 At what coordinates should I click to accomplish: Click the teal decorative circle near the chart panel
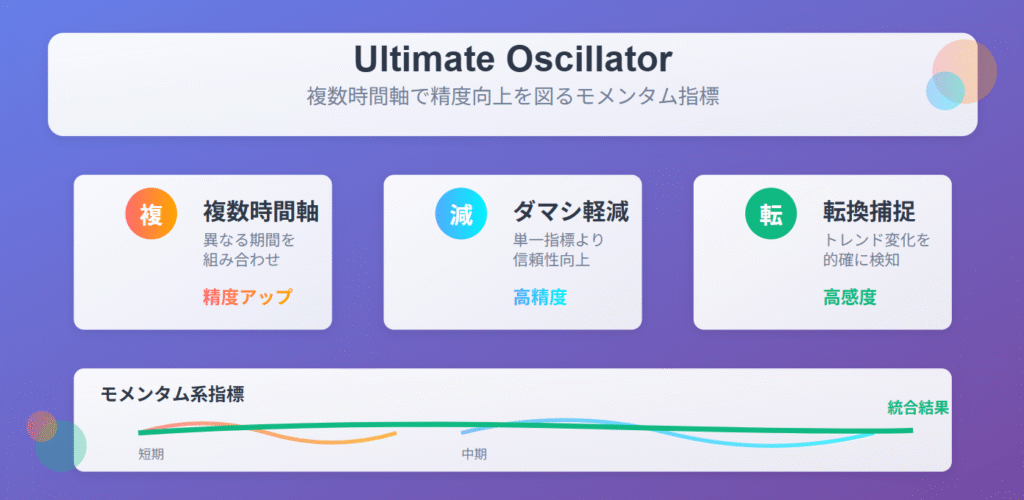click(x=61, y=446)
